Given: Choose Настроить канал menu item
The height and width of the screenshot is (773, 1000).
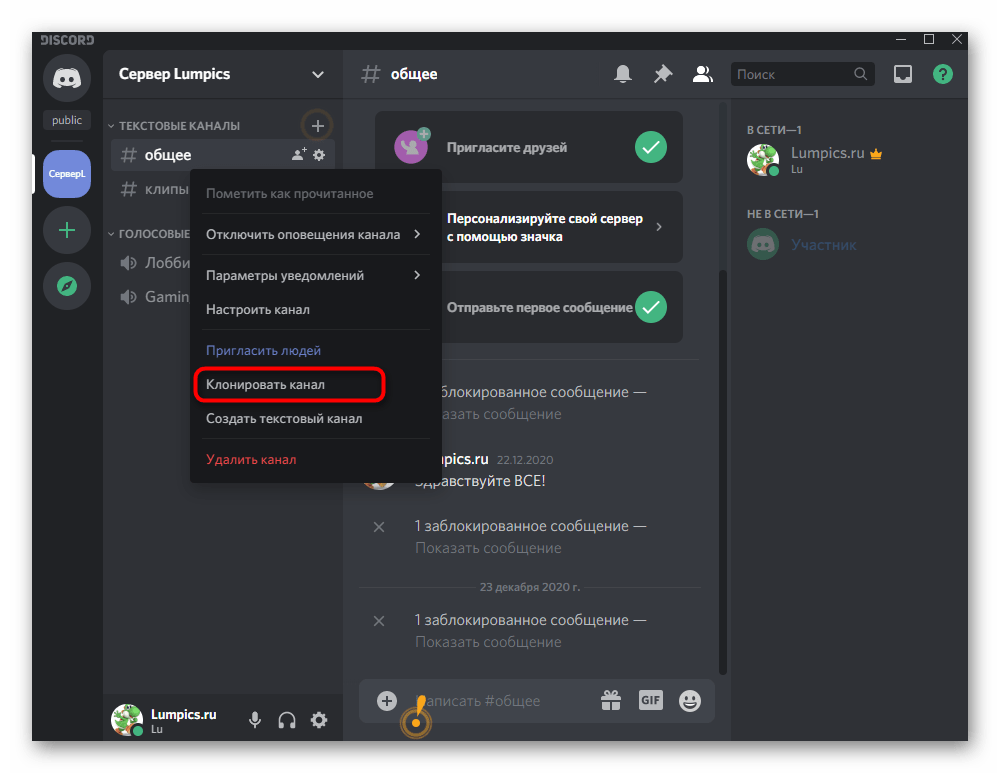Looking at the screenshot, I should point(316,309).
